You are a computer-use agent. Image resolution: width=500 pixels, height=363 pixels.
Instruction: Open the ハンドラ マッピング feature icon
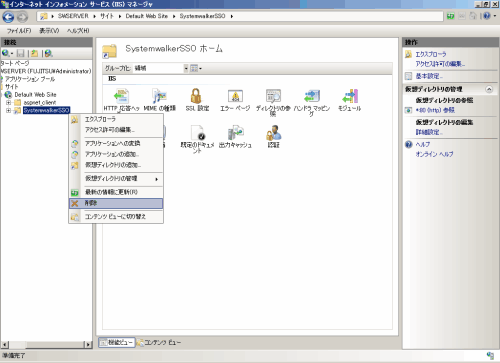312,96
